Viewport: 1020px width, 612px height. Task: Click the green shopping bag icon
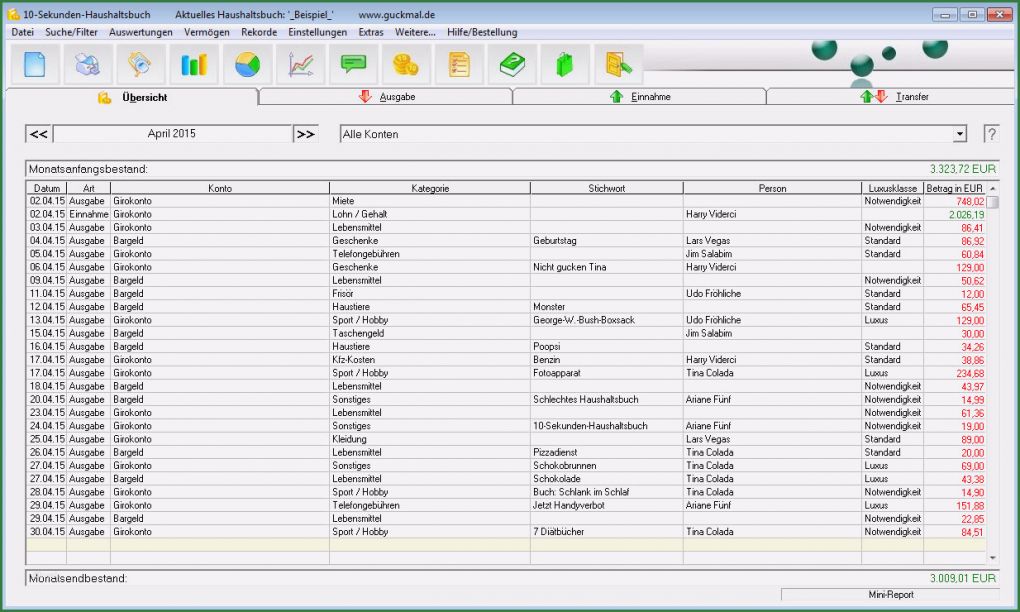click(565, 65)
